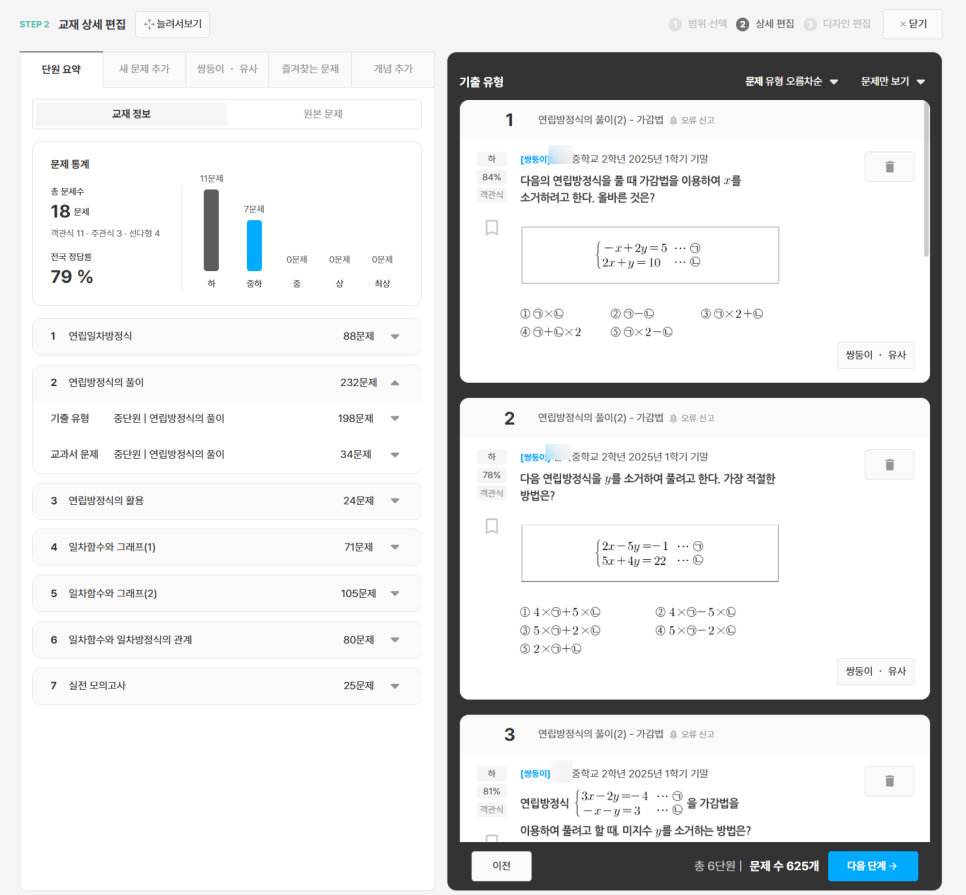Go to step 2 상세 편집
The image size is (966, 895).
pos(766,24)
